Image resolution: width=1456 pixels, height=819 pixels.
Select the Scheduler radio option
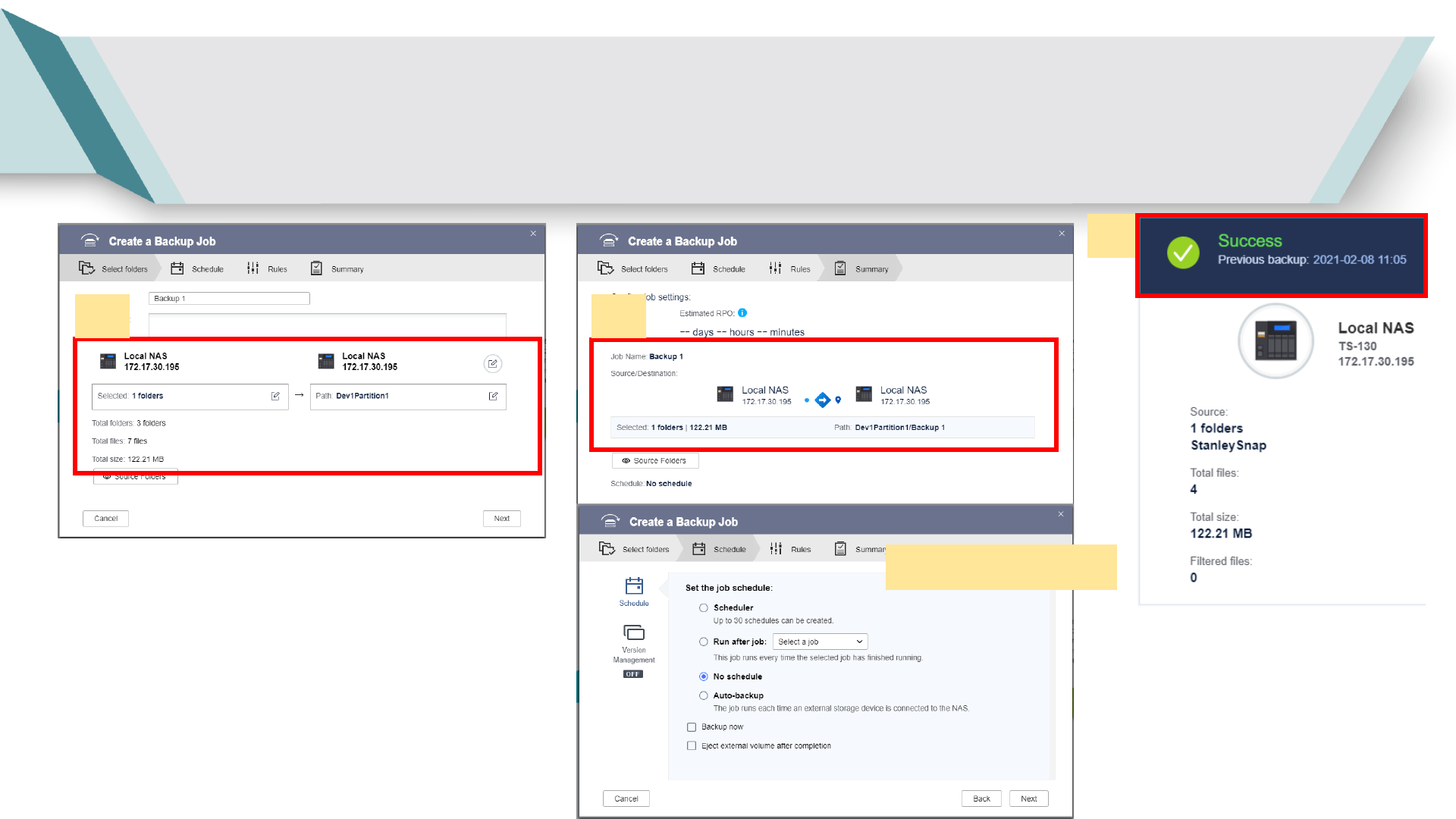tap(704, 607)
